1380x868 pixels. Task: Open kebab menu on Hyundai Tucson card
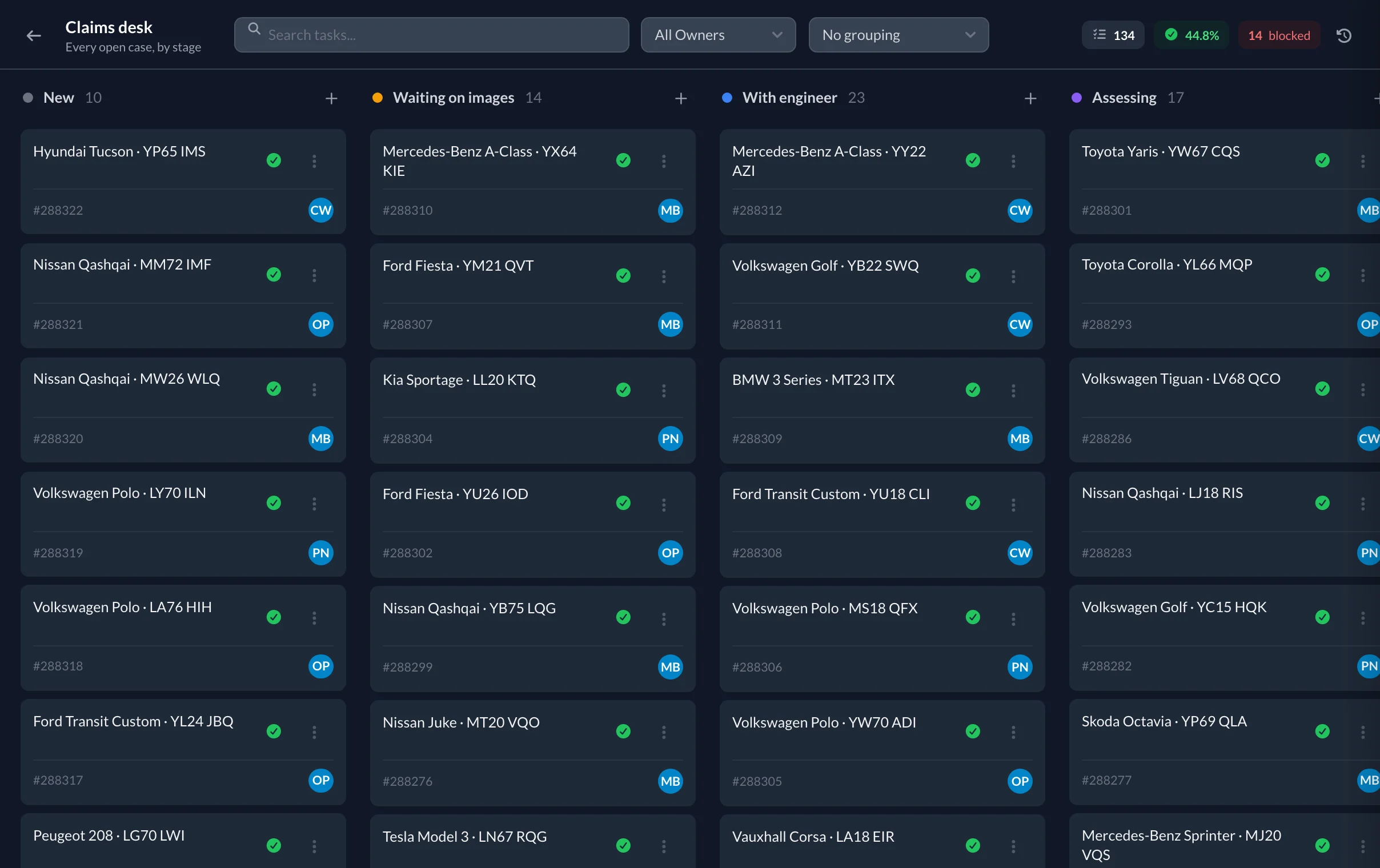click(x=314, y=161)
